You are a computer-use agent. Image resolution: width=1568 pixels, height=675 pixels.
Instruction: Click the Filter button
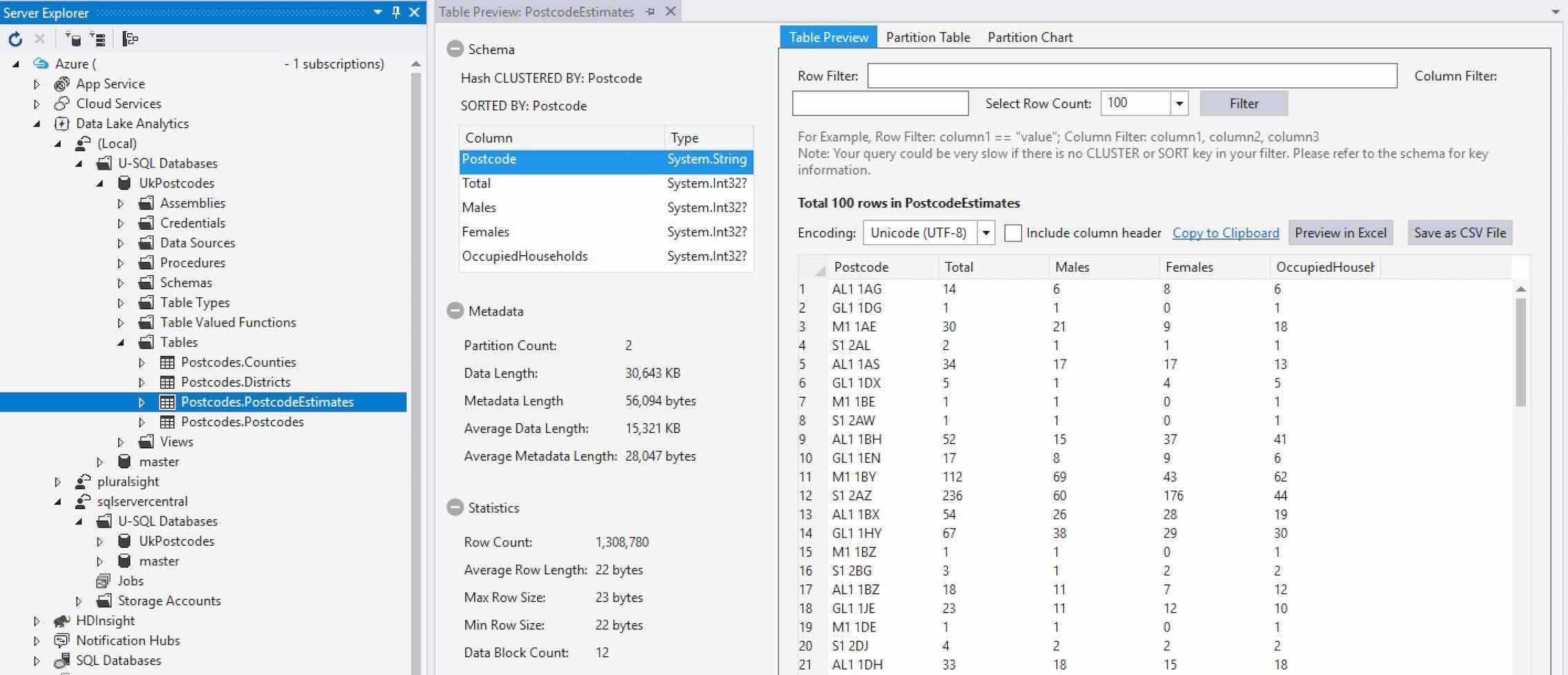click(x=1244, y=104)
